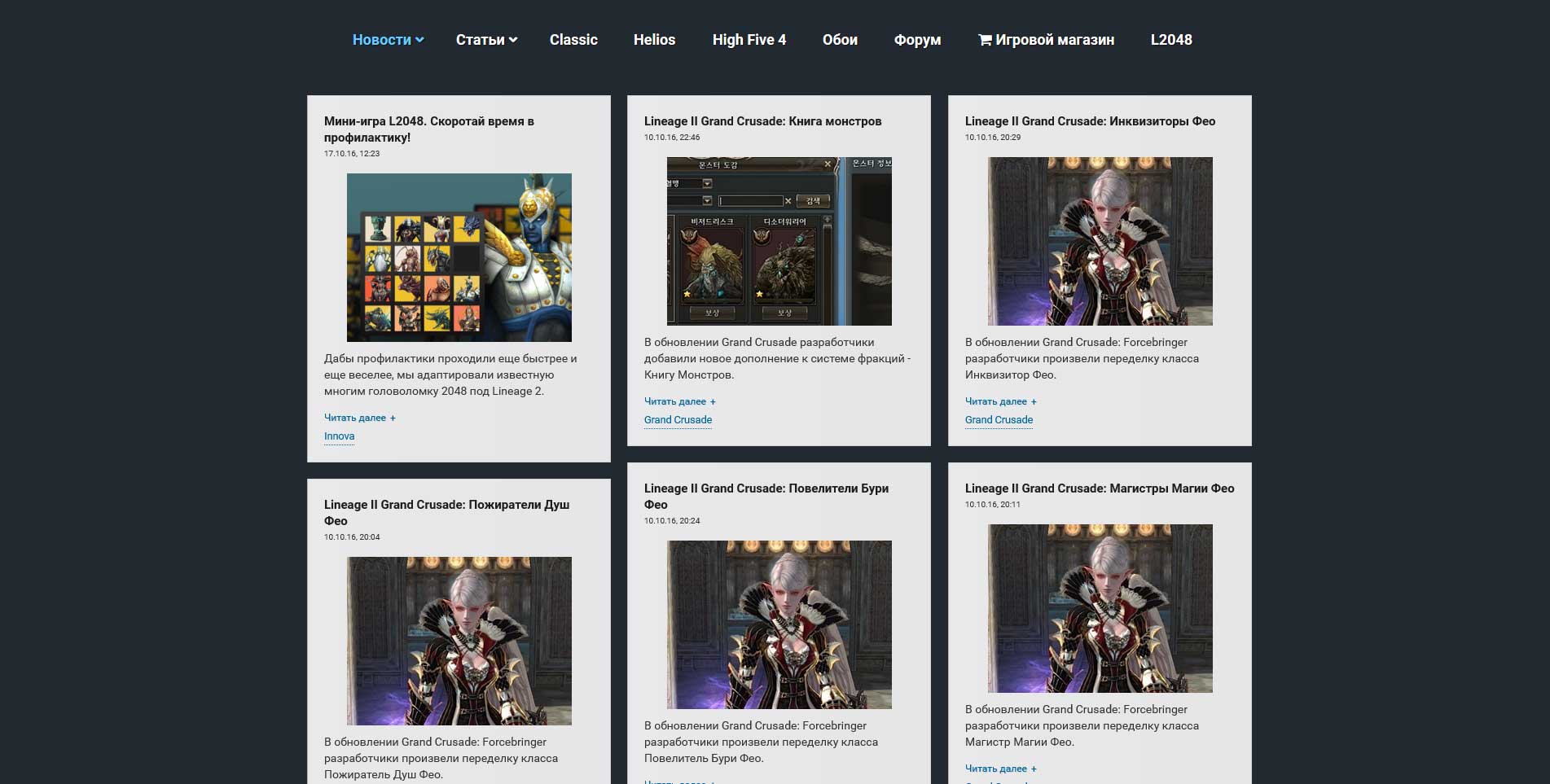1550x784 pixels.
Task: Open the Innova tag link
Action: click(339, 436)
